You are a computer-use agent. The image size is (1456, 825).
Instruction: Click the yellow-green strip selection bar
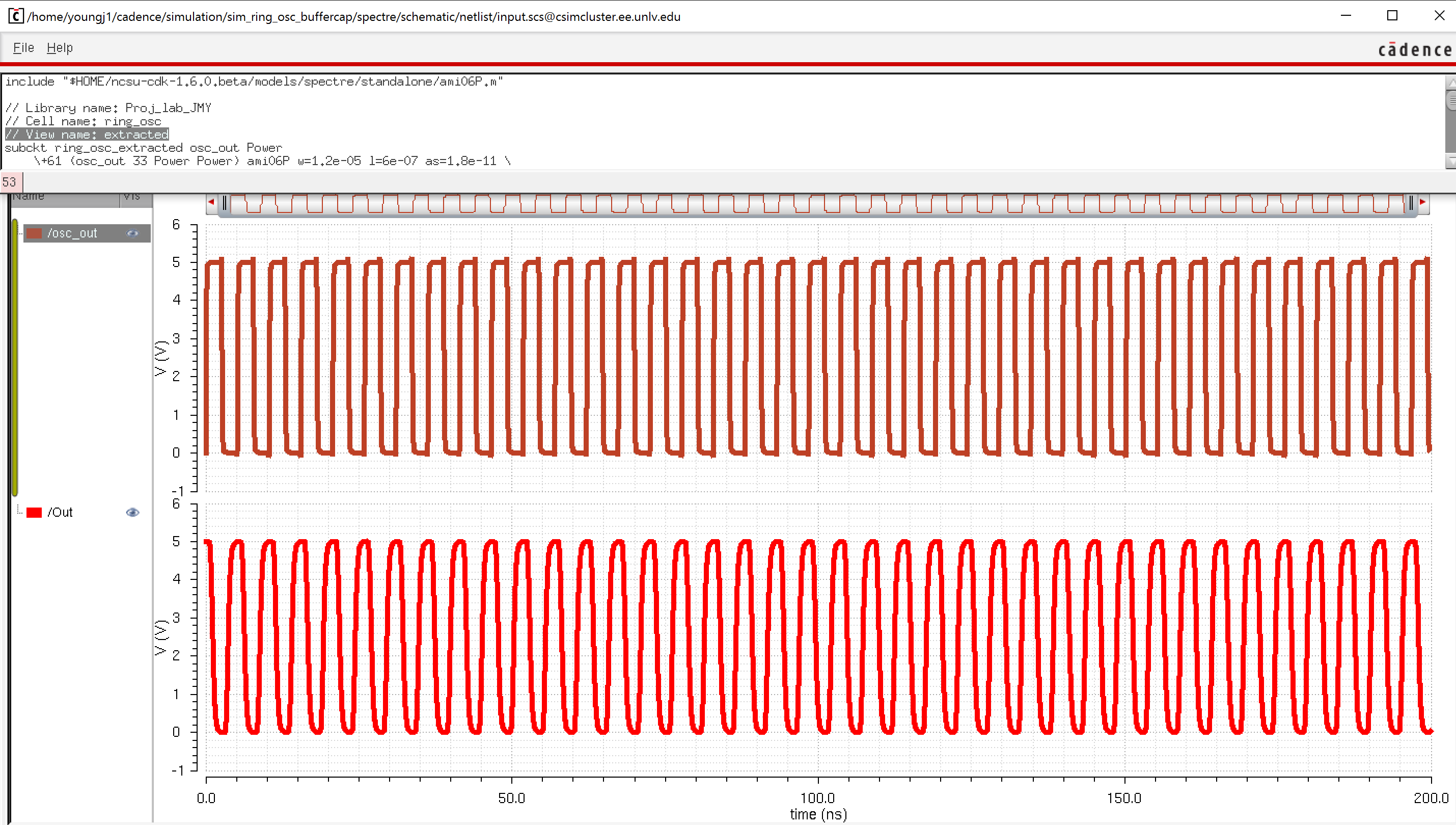[x=15, y=357]
